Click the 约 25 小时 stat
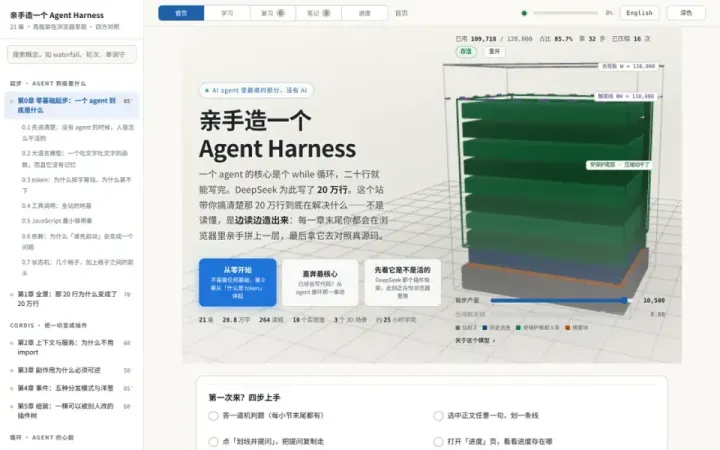The image size is (720, 450). 396,320
